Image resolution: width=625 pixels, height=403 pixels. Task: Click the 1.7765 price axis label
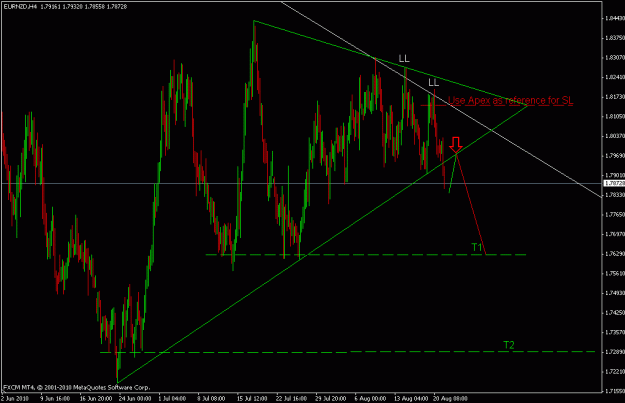coord(615,214)
